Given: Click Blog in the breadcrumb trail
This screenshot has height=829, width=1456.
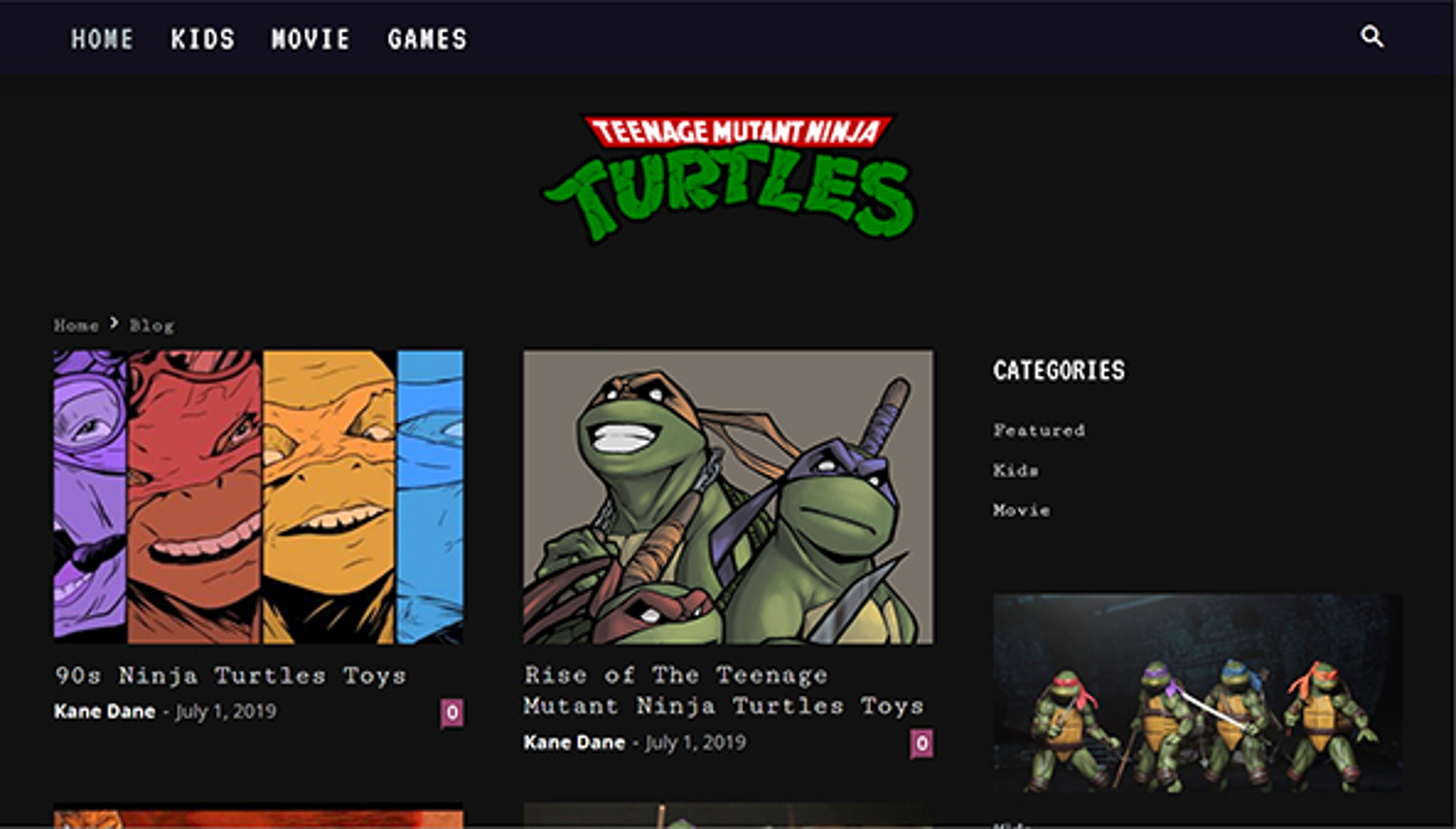Looking at the screenshot, I should point(151,325).
